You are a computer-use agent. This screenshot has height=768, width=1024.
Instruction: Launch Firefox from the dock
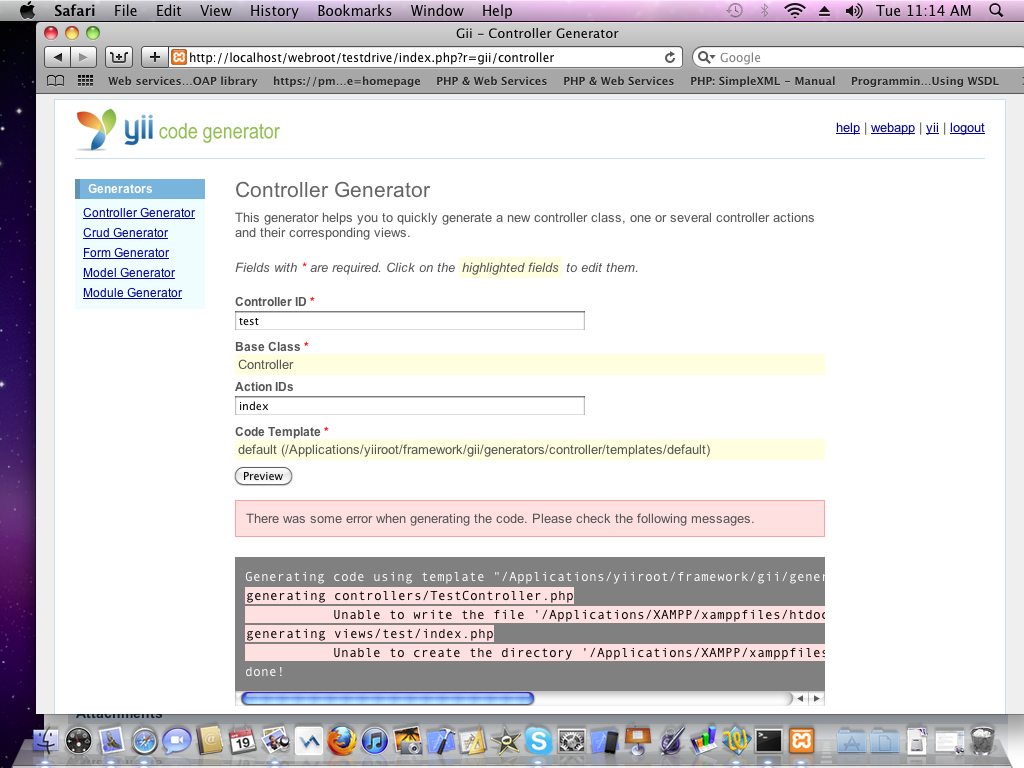pyautogui.click(x=342, y=741)
